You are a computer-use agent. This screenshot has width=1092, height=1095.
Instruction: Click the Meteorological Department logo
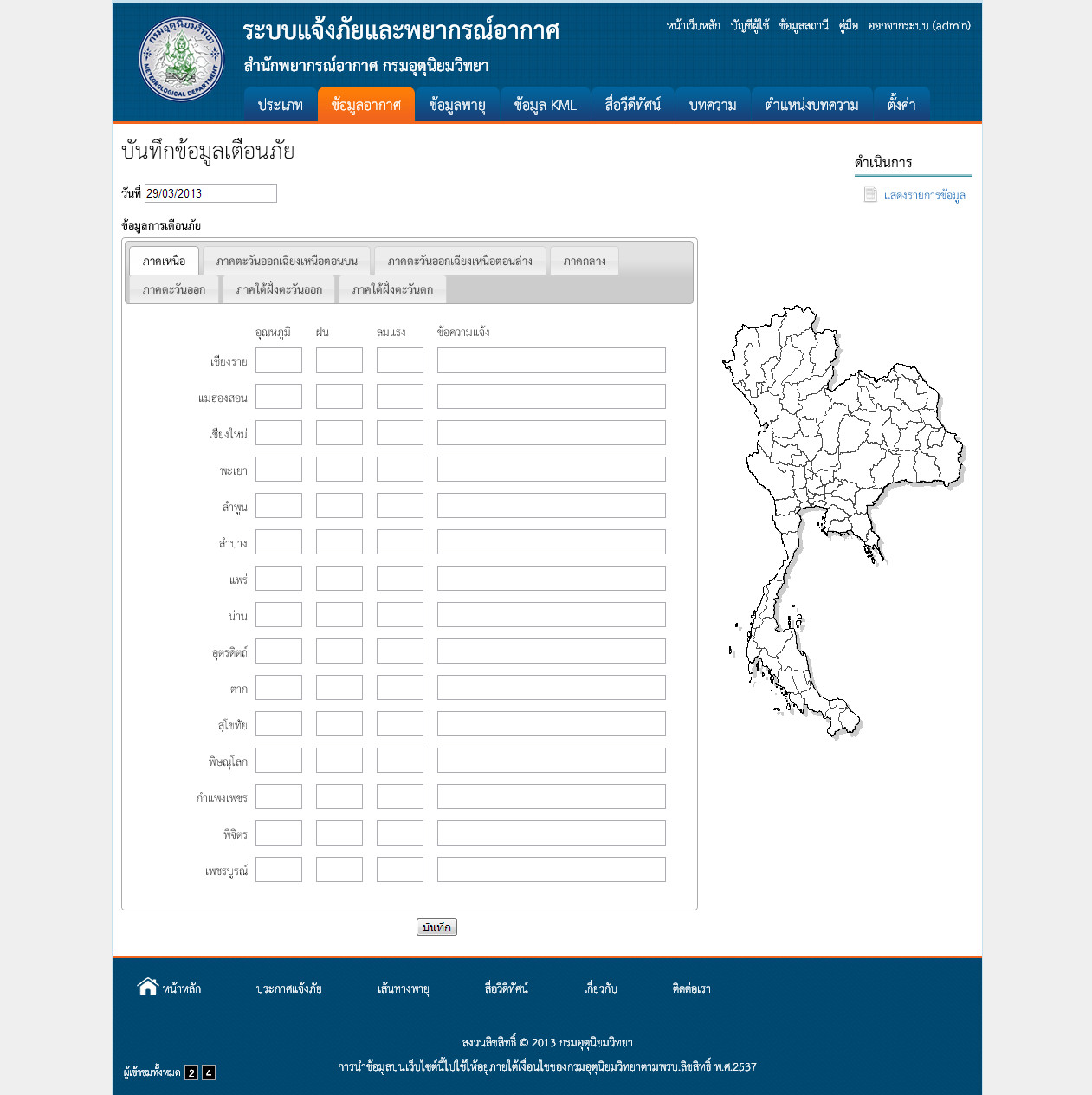(181, 59)
